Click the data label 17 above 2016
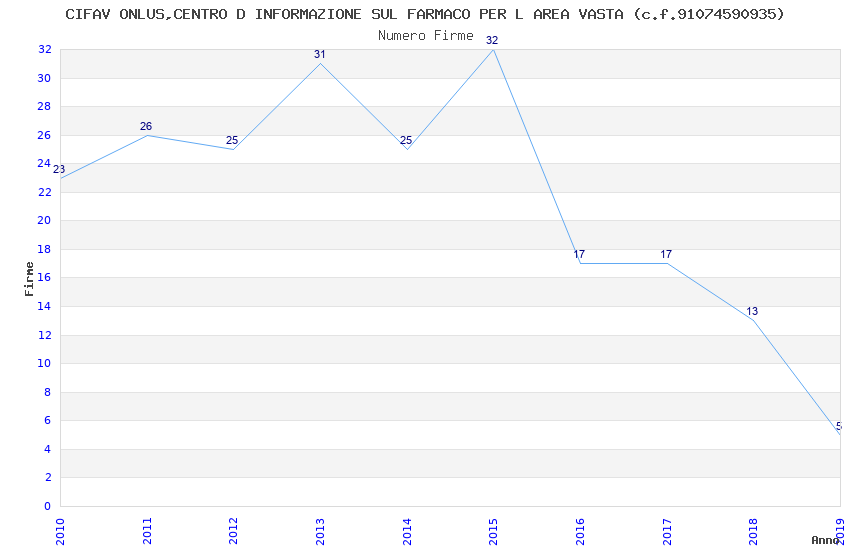This screenshot has height=550, width=850. (579, 254)
